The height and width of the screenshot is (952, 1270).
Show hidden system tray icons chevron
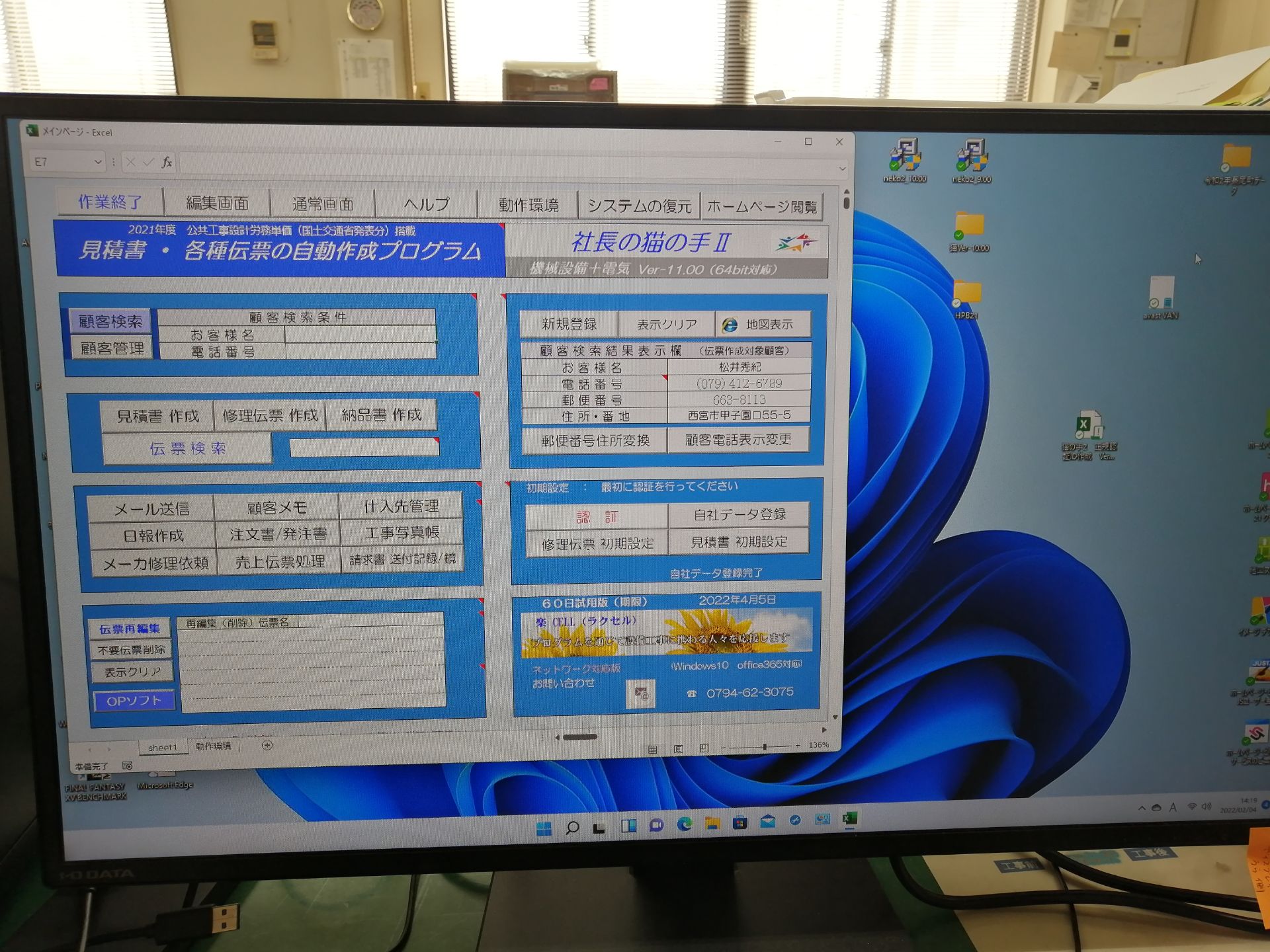pyautogui.click(x=1142, y=809)
